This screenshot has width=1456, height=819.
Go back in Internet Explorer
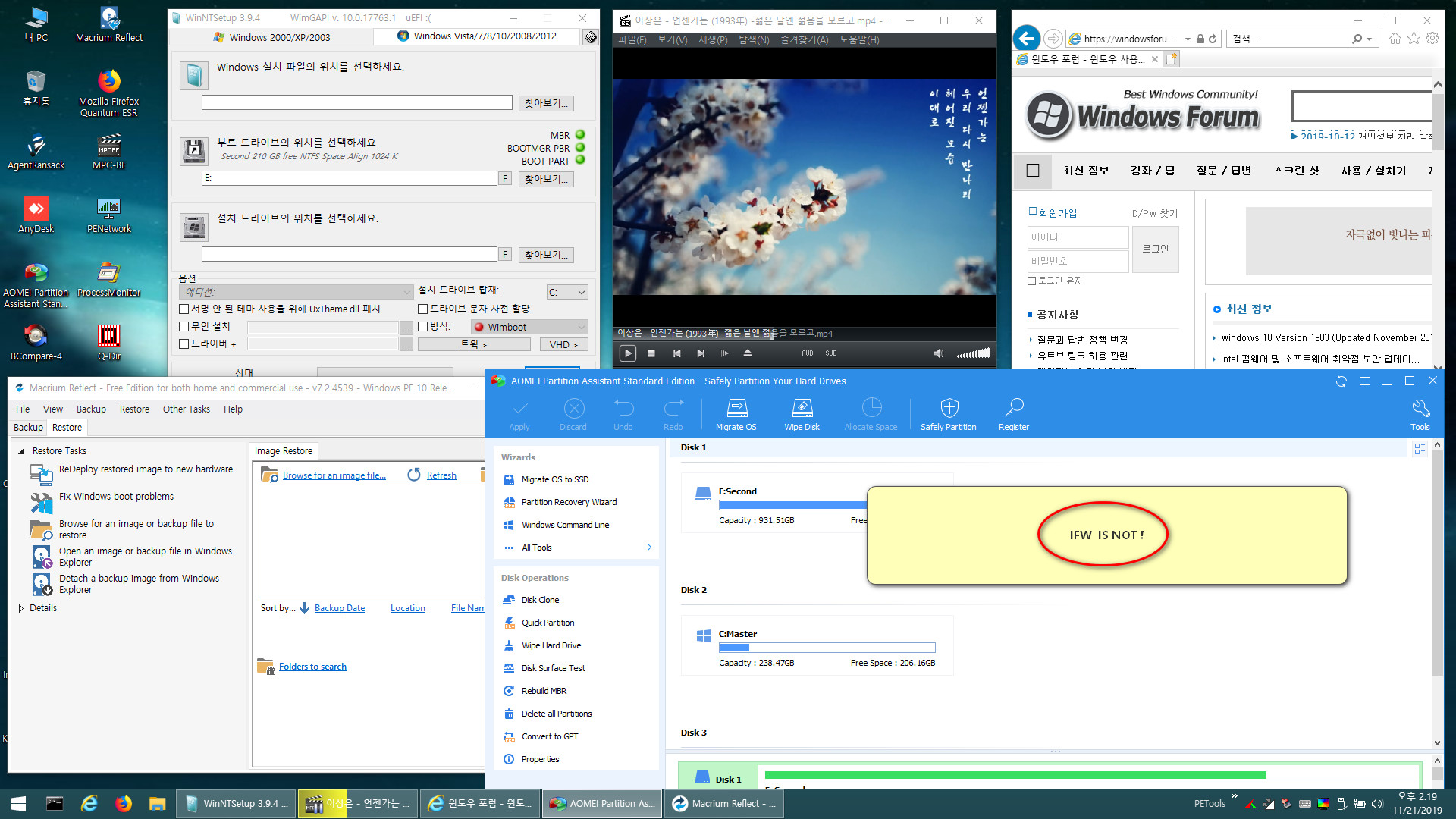[1026, 39]
